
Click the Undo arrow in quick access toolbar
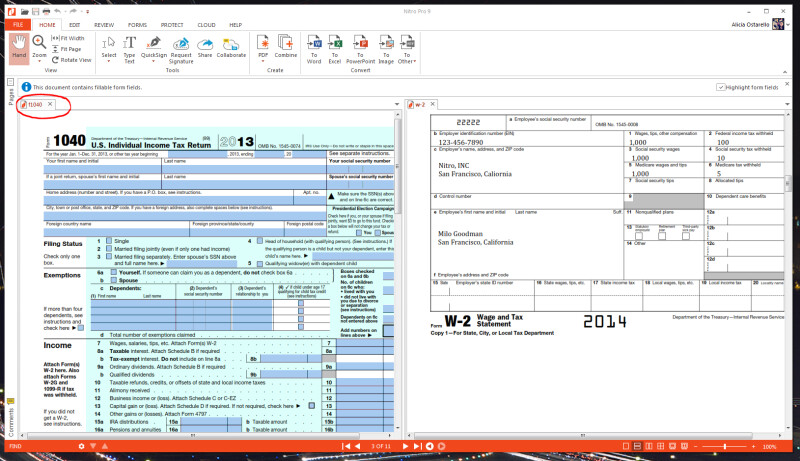(57, 11)
